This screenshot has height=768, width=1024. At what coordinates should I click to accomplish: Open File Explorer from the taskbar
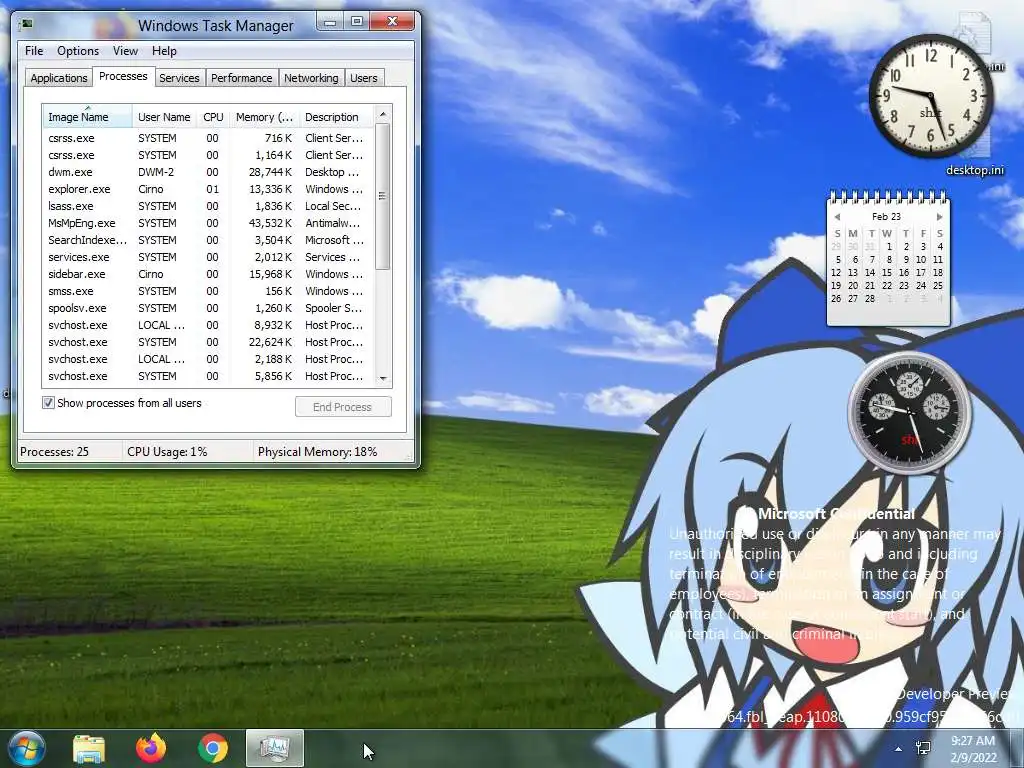(89, 749)
